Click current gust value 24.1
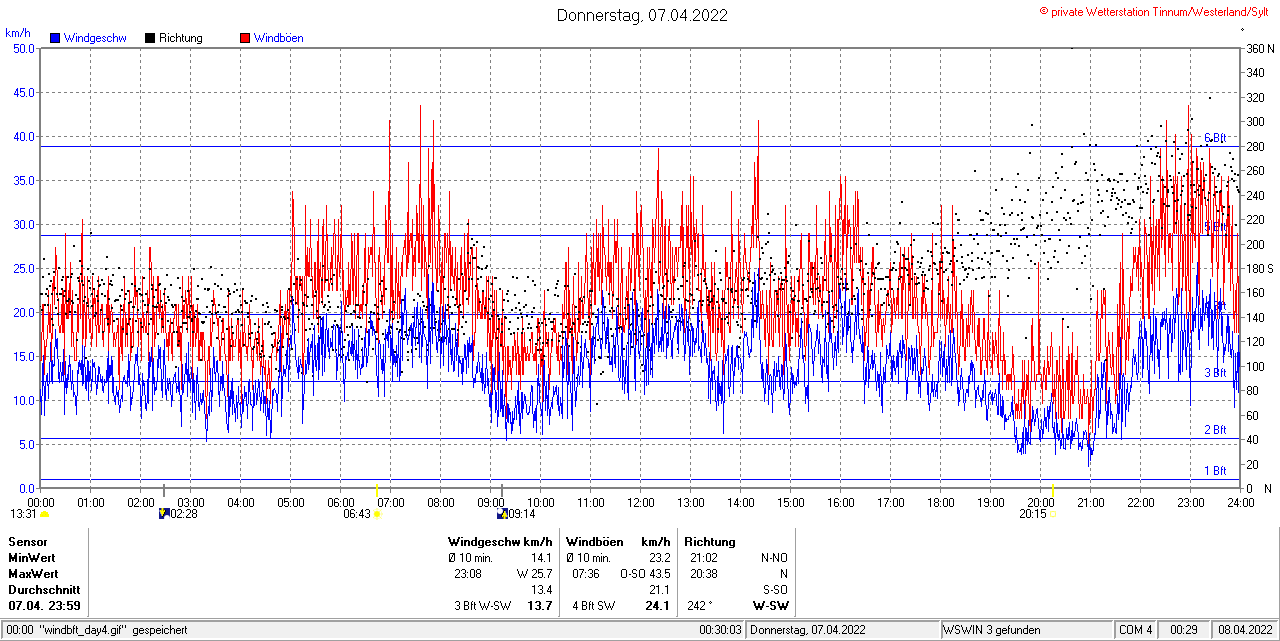The width and height of the screenshot is (1280, 641). click(657, 606)
